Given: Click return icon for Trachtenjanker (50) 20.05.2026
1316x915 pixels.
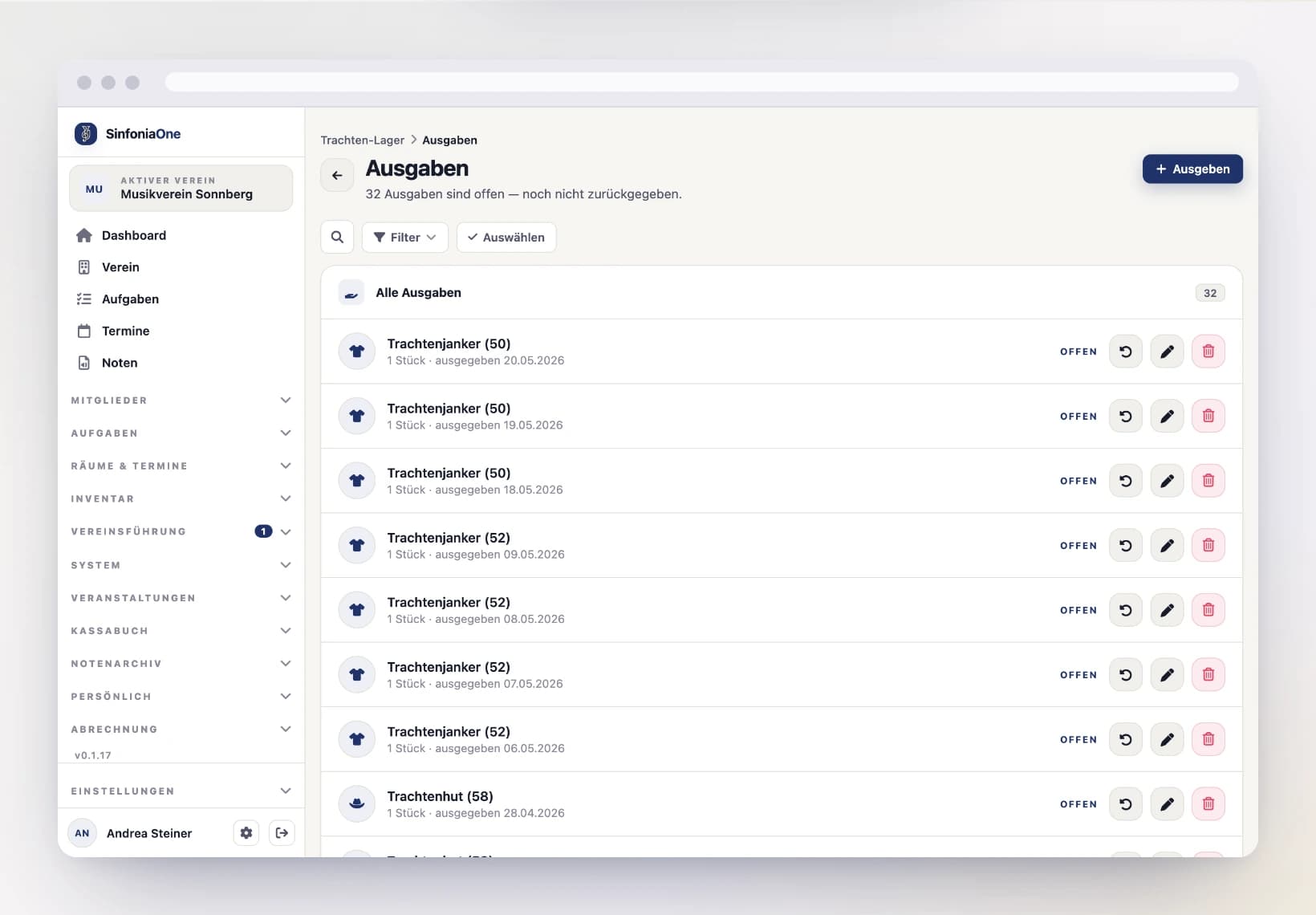Looking at the screenshot, I should click(x=1126, y=352).
